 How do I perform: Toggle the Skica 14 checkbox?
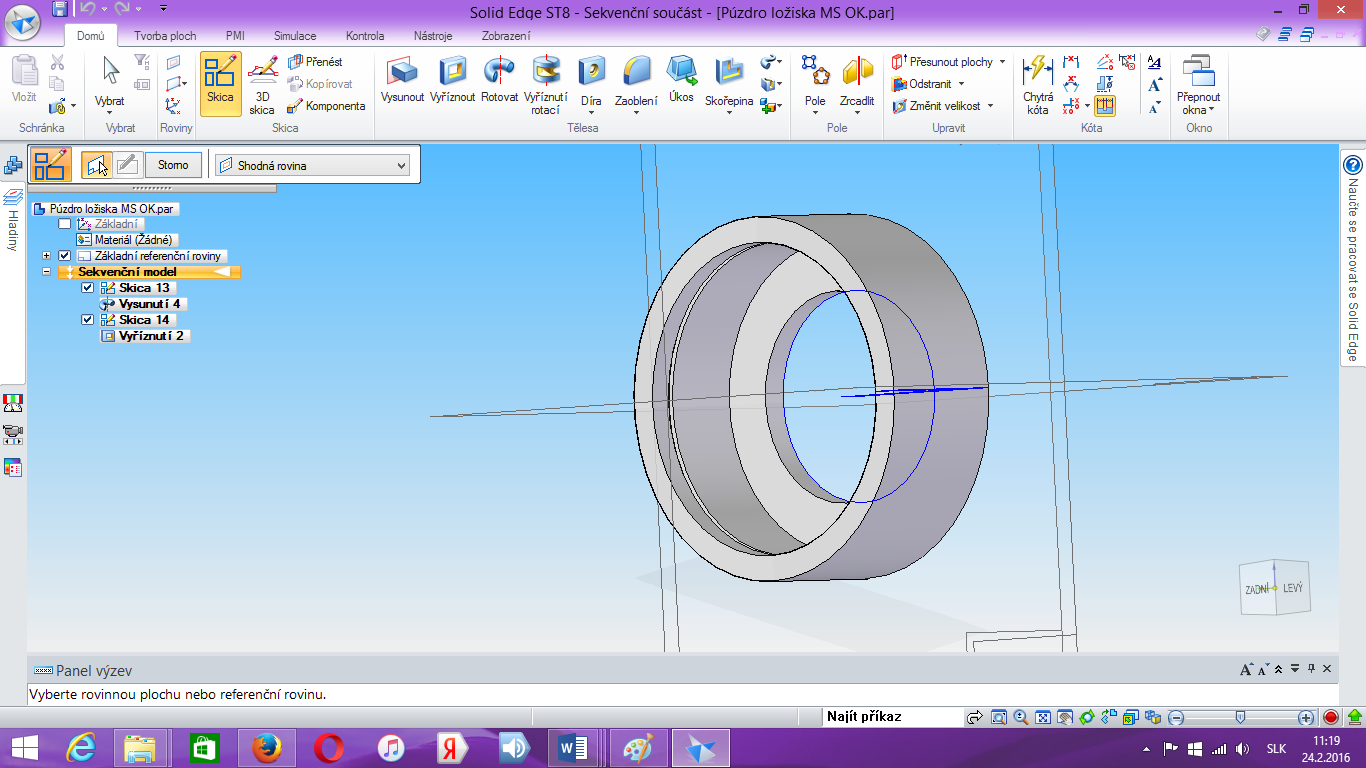pyautogui.click(x=88, y=320)
